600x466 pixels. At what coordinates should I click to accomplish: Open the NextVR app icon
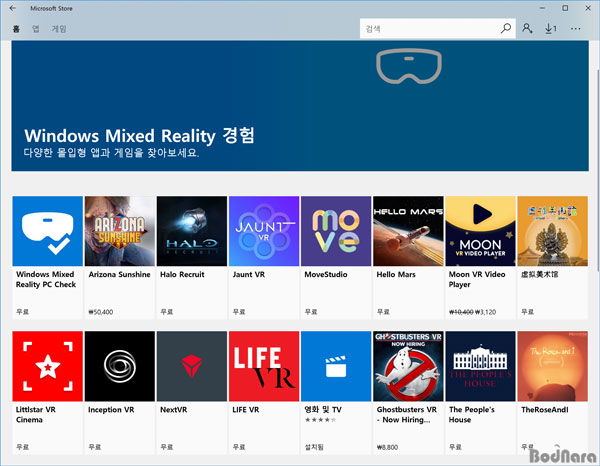tap(192, 366)
